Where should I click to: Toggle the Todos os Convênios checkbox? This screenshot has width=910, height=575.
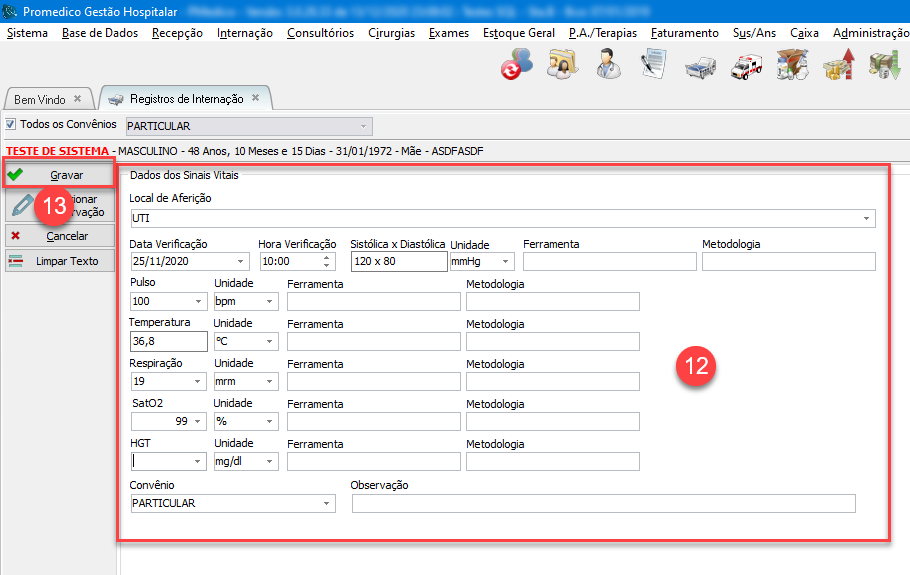click(x=11, y=125)
